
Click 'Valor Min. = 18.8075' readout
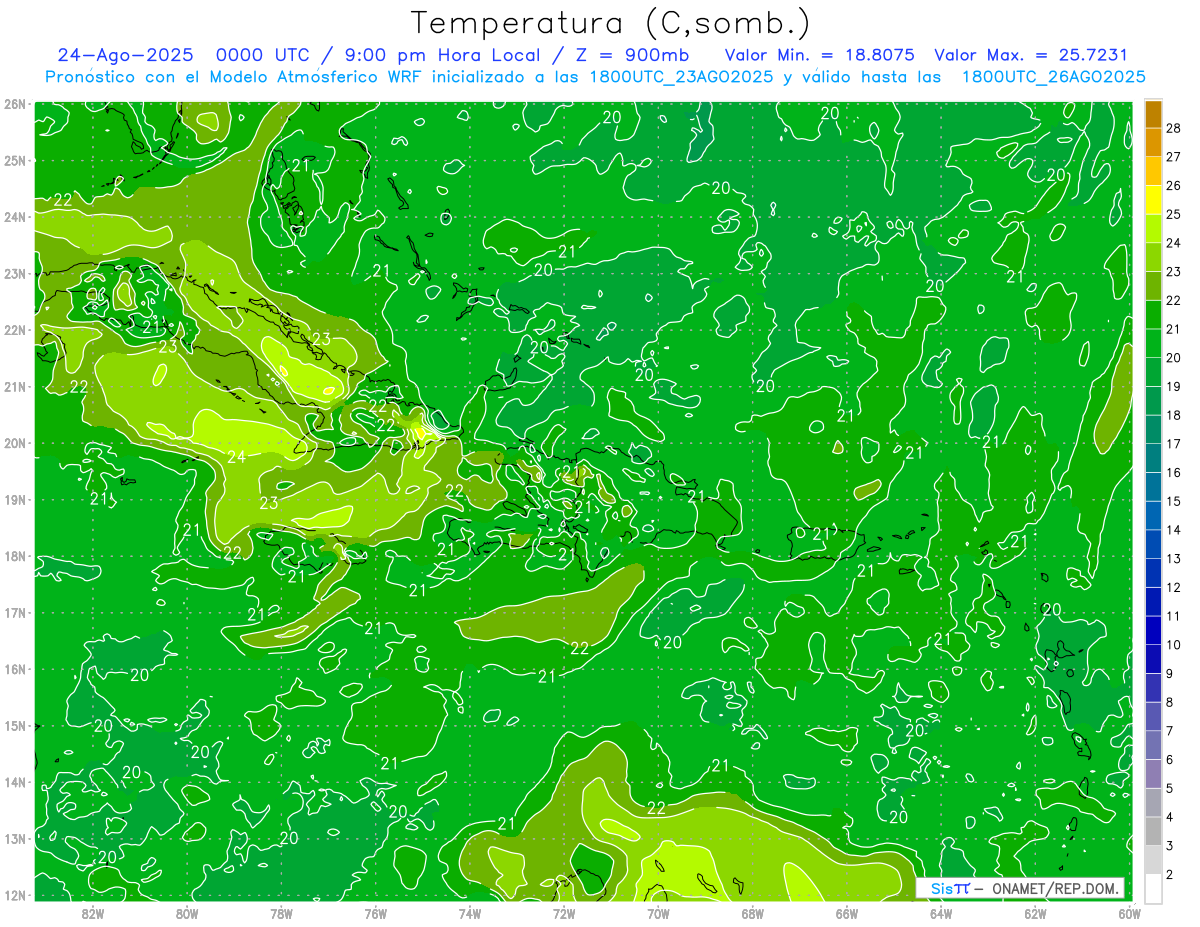click(819, 55)
